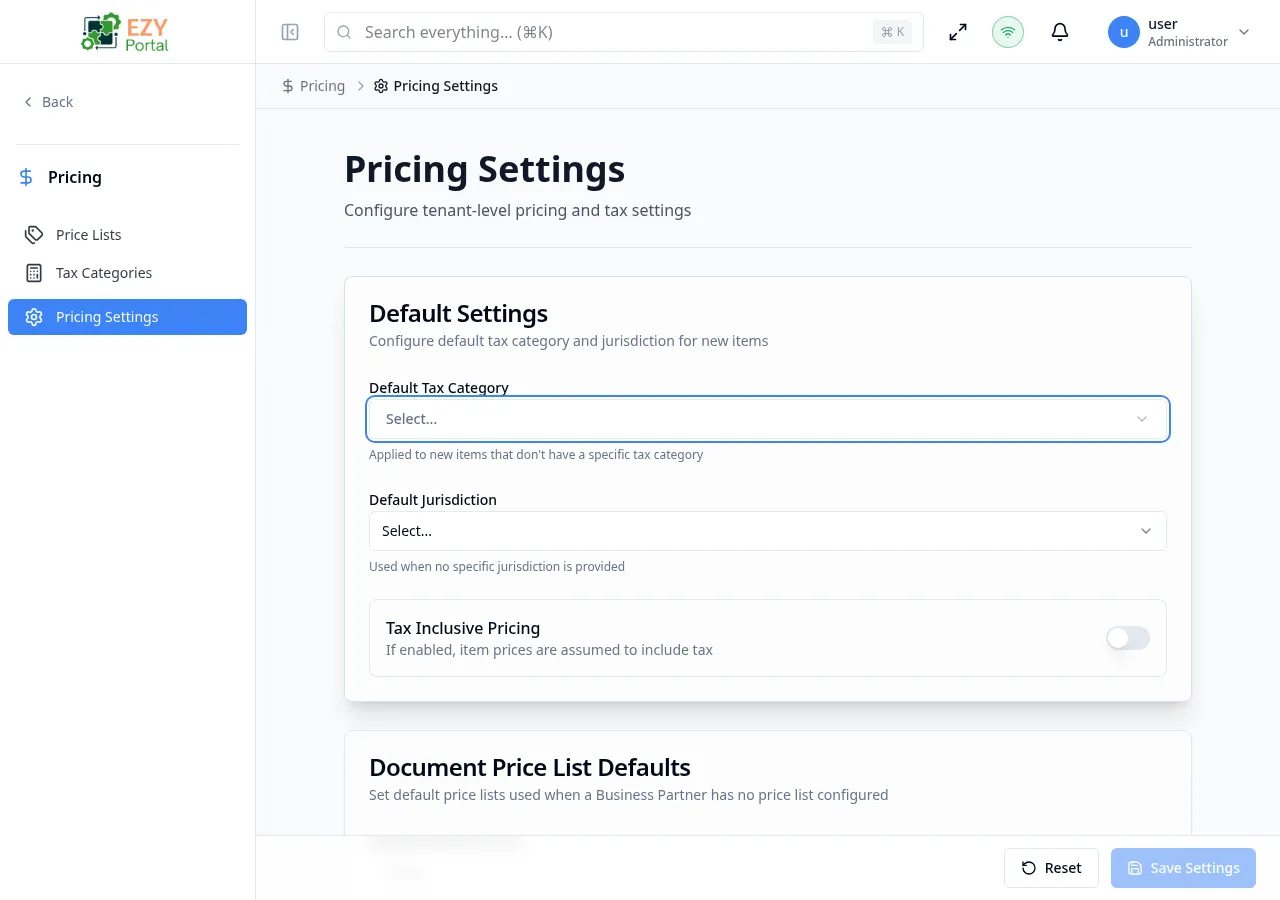The height and width of the screenshot is (900, 1280).
Task: Click the fullscreen expand arrows icon
Action: point(957,31)
